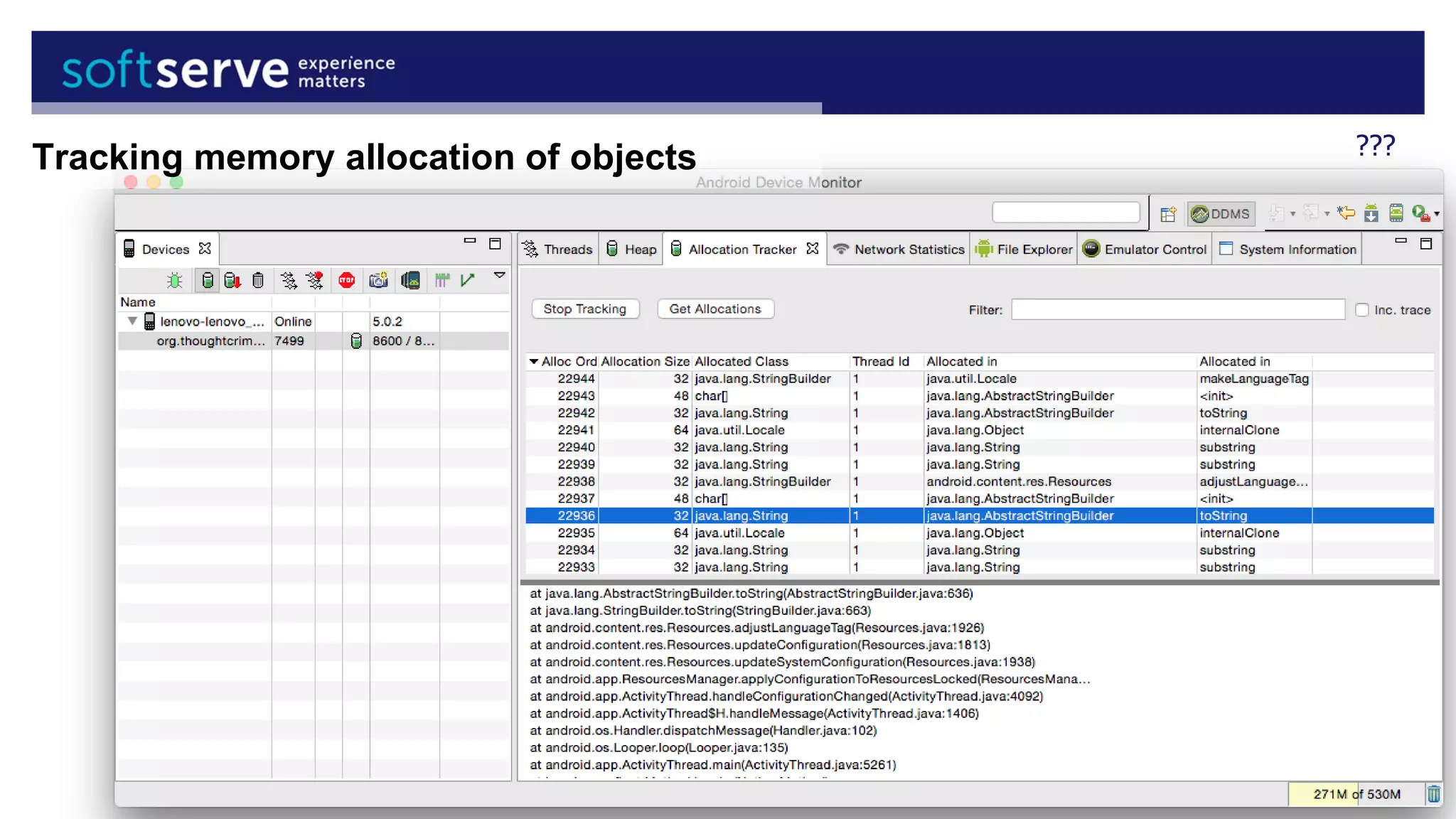Start method profiling with the red-dot threads icon
This screenshot has height=819, width=1456.
(314, 281)
